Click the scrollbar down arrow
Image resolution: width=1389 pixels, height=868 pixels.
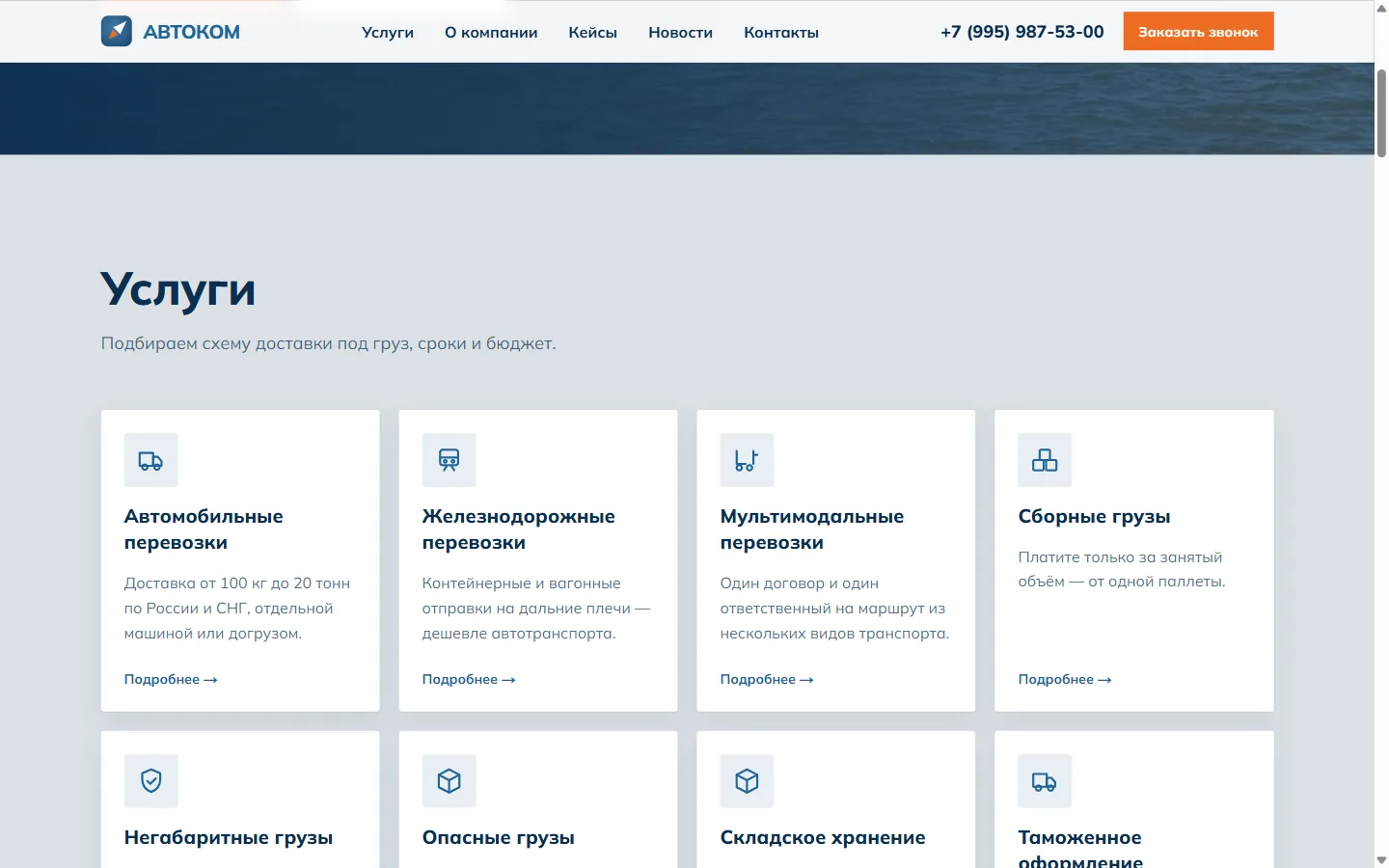click(1381, 860)
